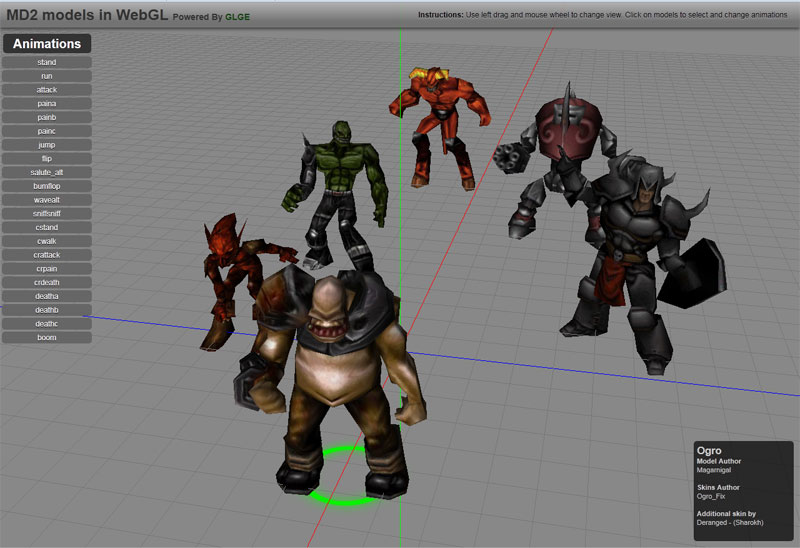The width and height of the screenshot is (800, 548).
Task: Select the salute_alt animation
Action: 47,172
